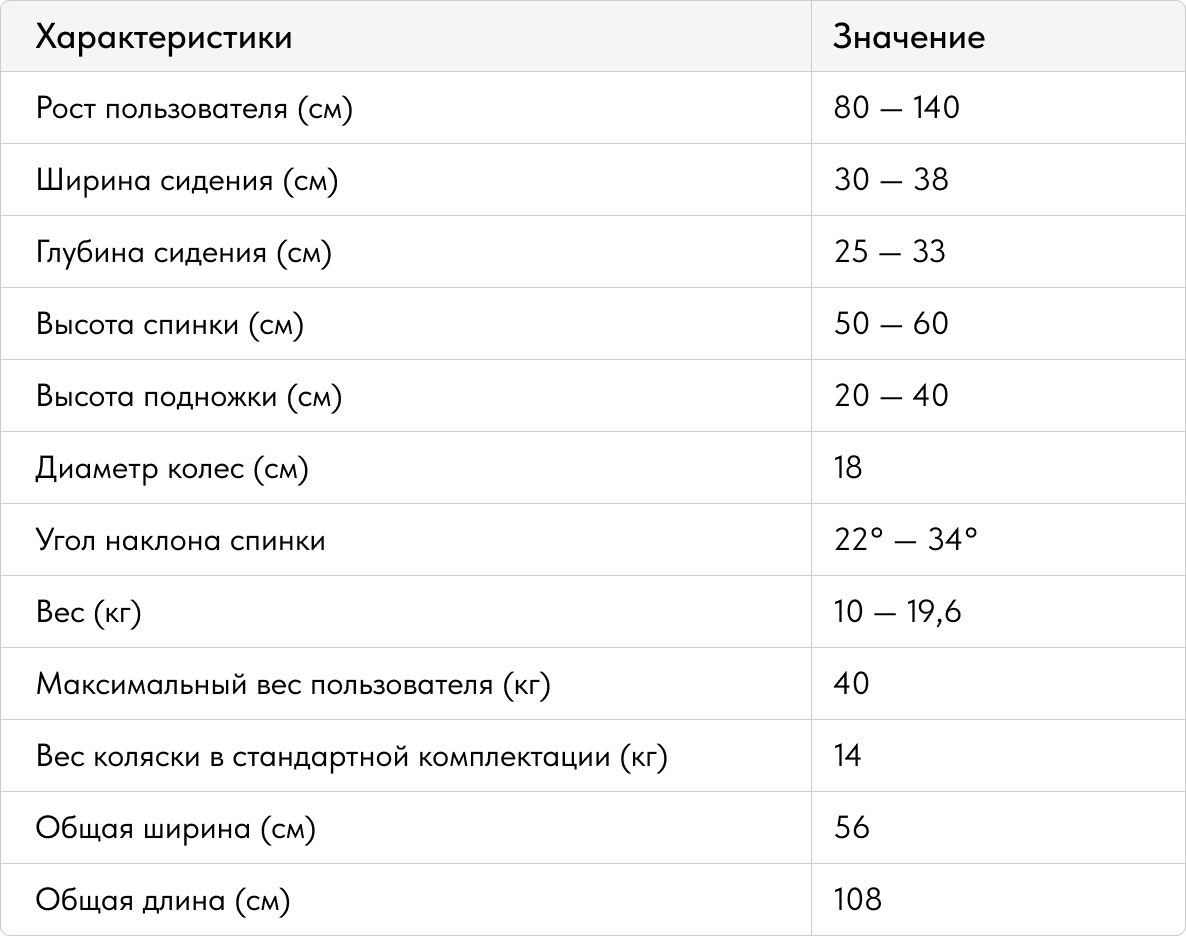
Task: Click the value 25 — 33
Action: tap(890, 251)
